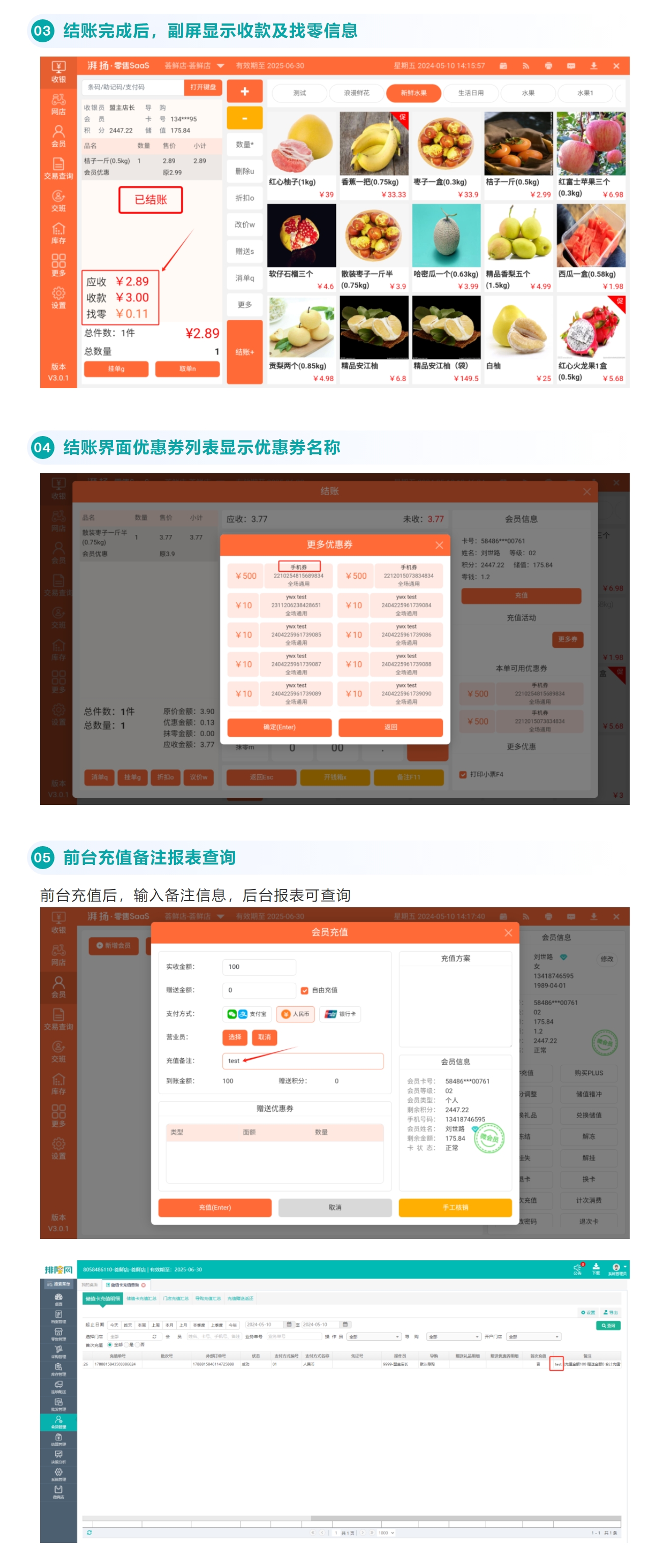This screenshot has width=648, height=1568.
Task: Open 会员 in the top POS screen sidebar
Action: point(59,136)
